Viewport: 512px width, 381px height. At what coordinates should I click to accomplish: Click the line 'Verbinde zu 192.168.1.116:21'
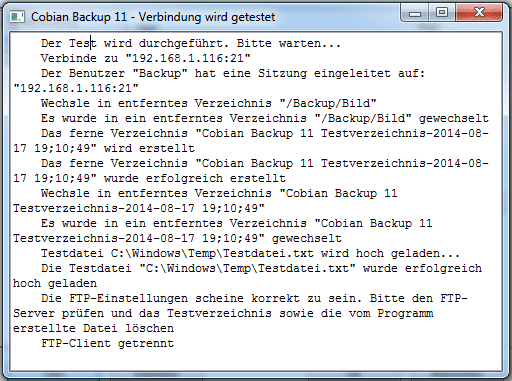(146, 58)
